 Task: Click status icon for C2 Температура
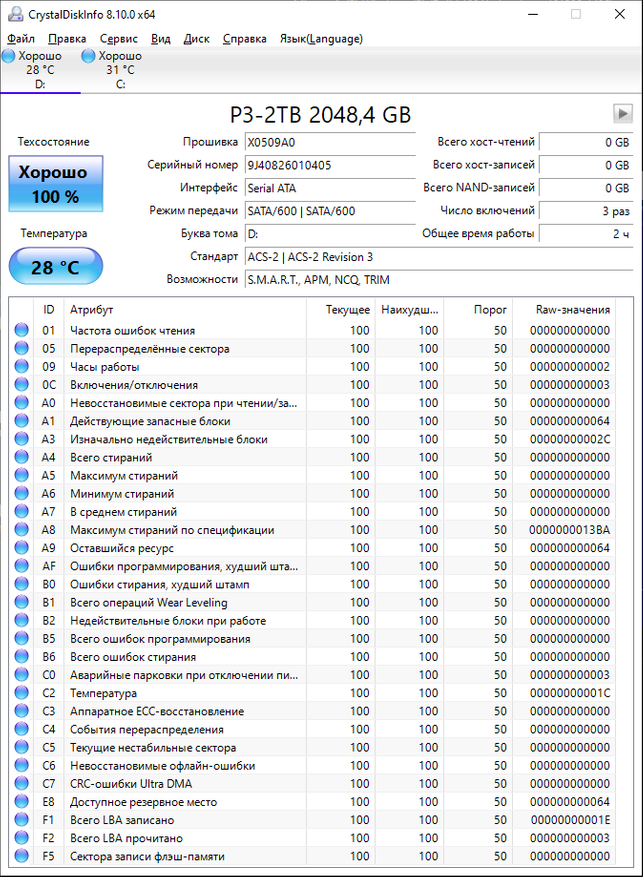22,692
